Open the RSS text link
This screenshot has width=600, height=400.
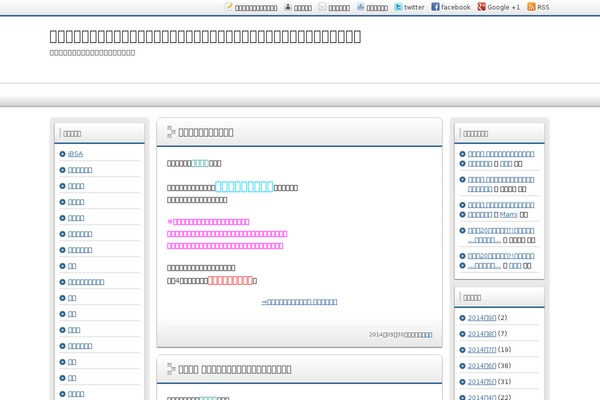(x=543, y=7)
